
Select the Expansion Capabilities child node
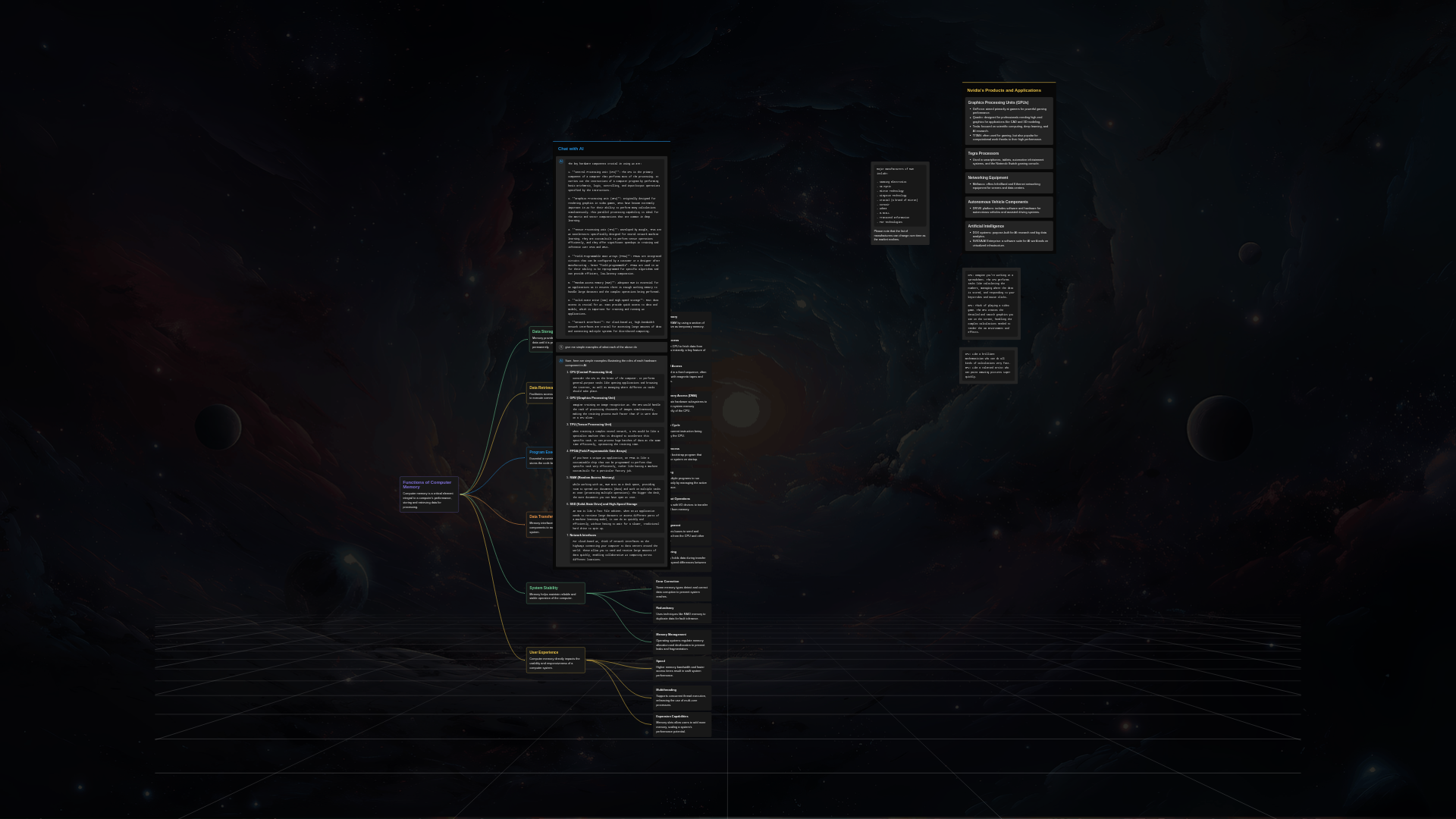pos(682,724)
